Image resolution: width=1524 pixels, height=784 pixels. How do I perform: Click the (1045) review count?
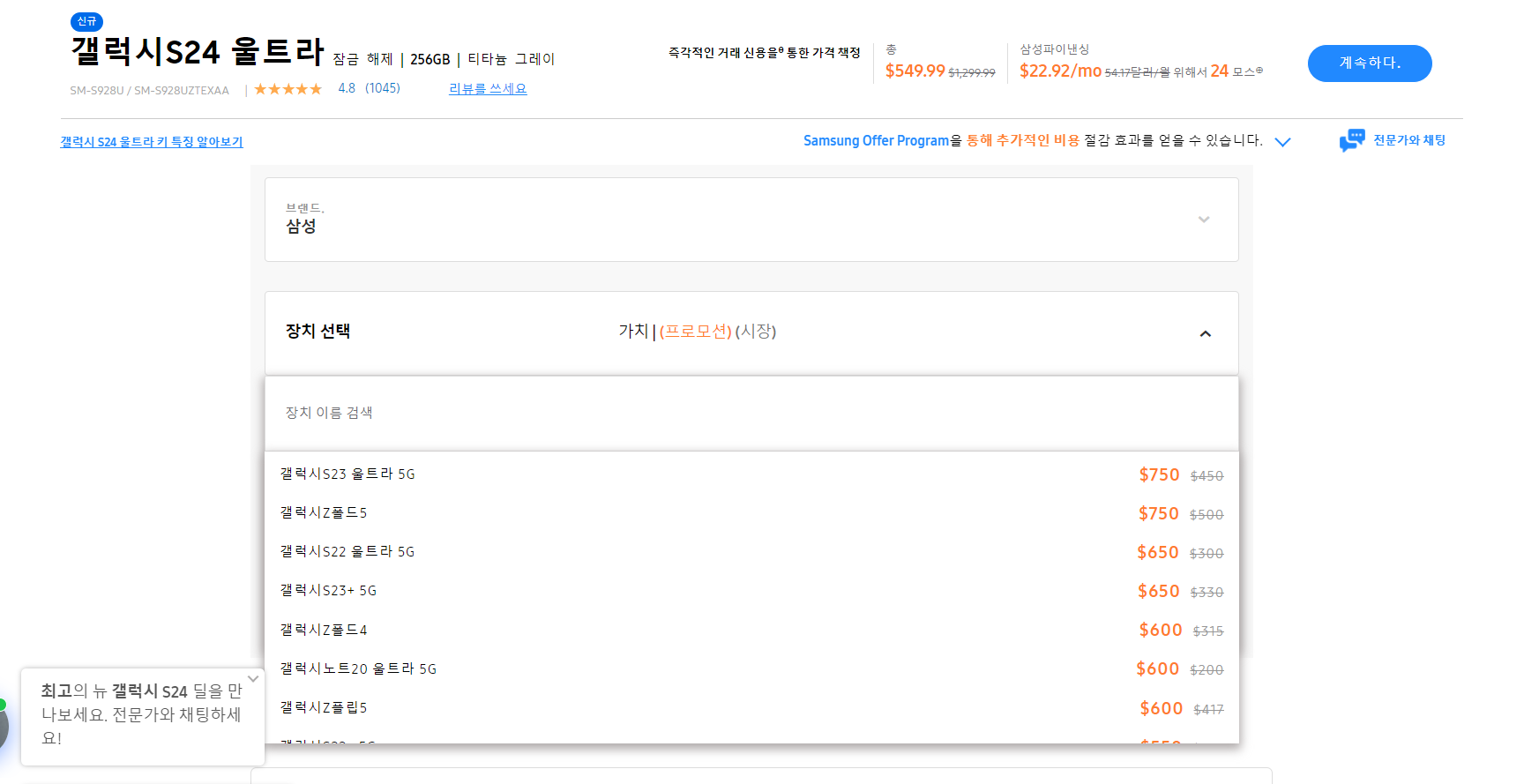(383, 88)
